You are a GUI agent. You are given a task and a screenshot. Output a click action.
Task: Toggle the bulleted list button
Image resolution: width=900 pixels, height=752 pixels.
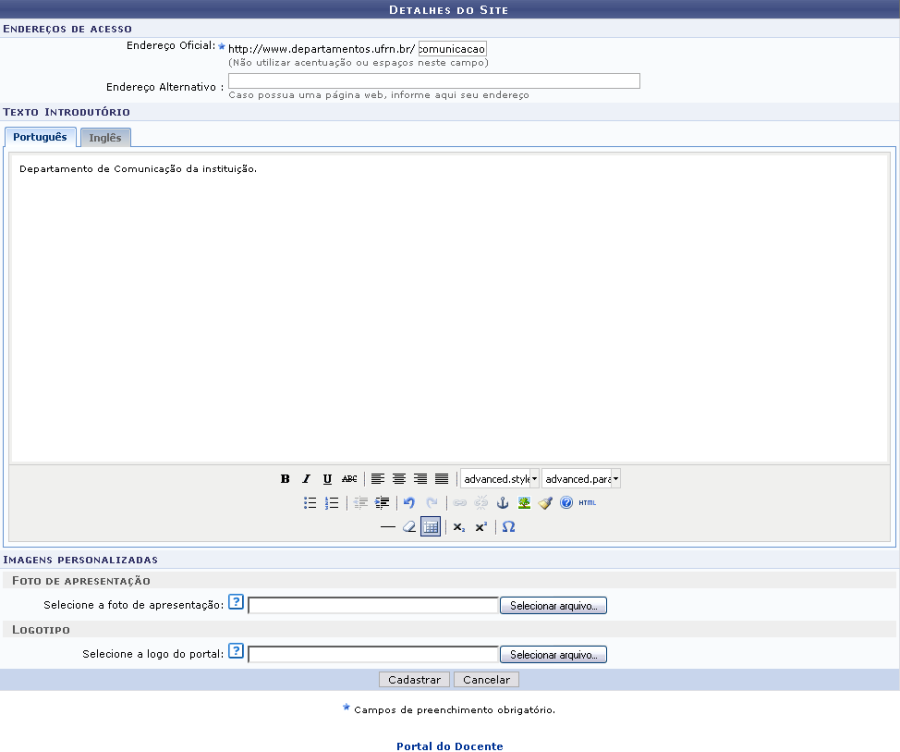311,503
